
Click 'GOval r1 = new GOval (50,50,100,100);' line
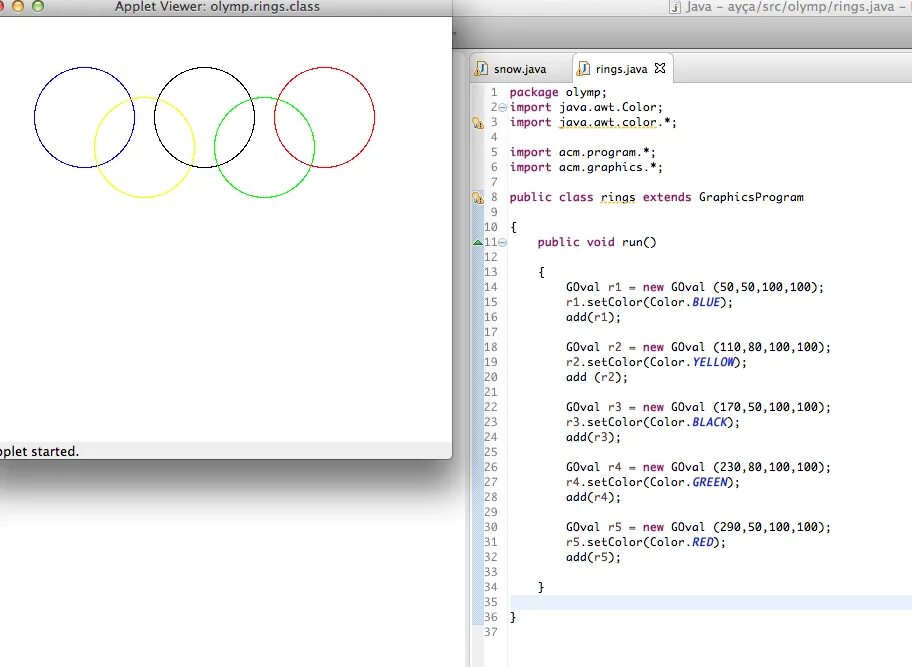click(694, 287)
